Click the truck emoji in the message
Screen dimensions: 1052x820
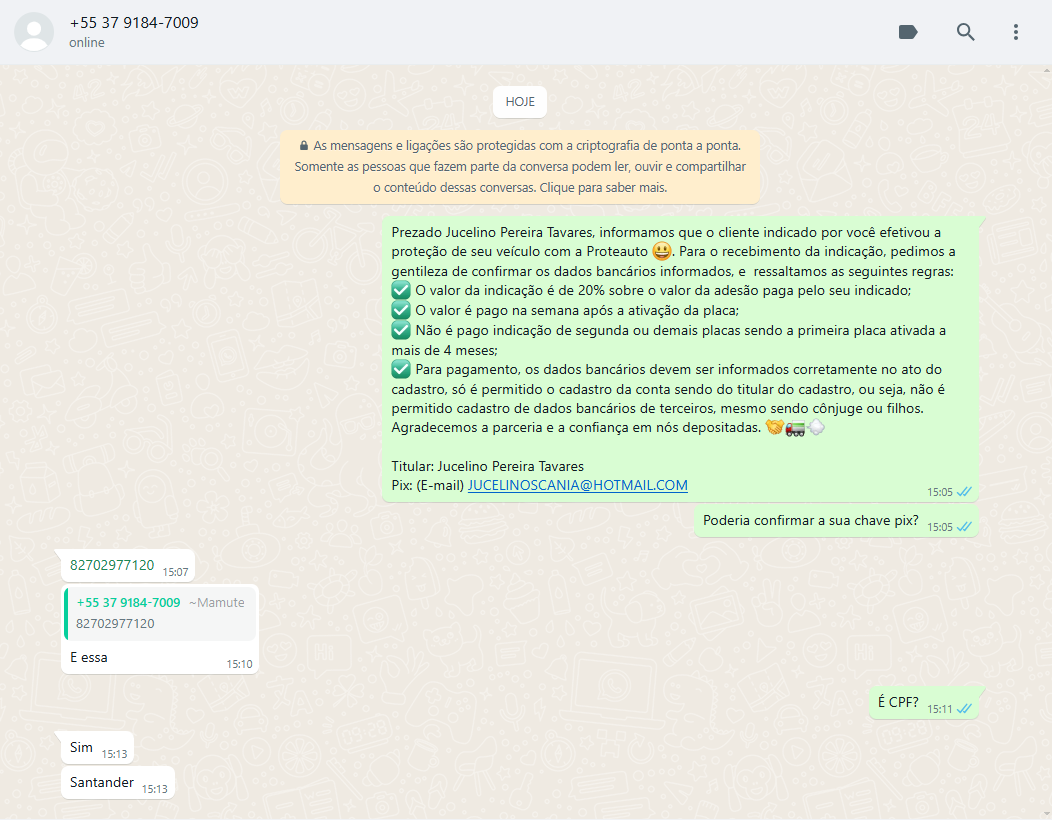tap(796, 428)
